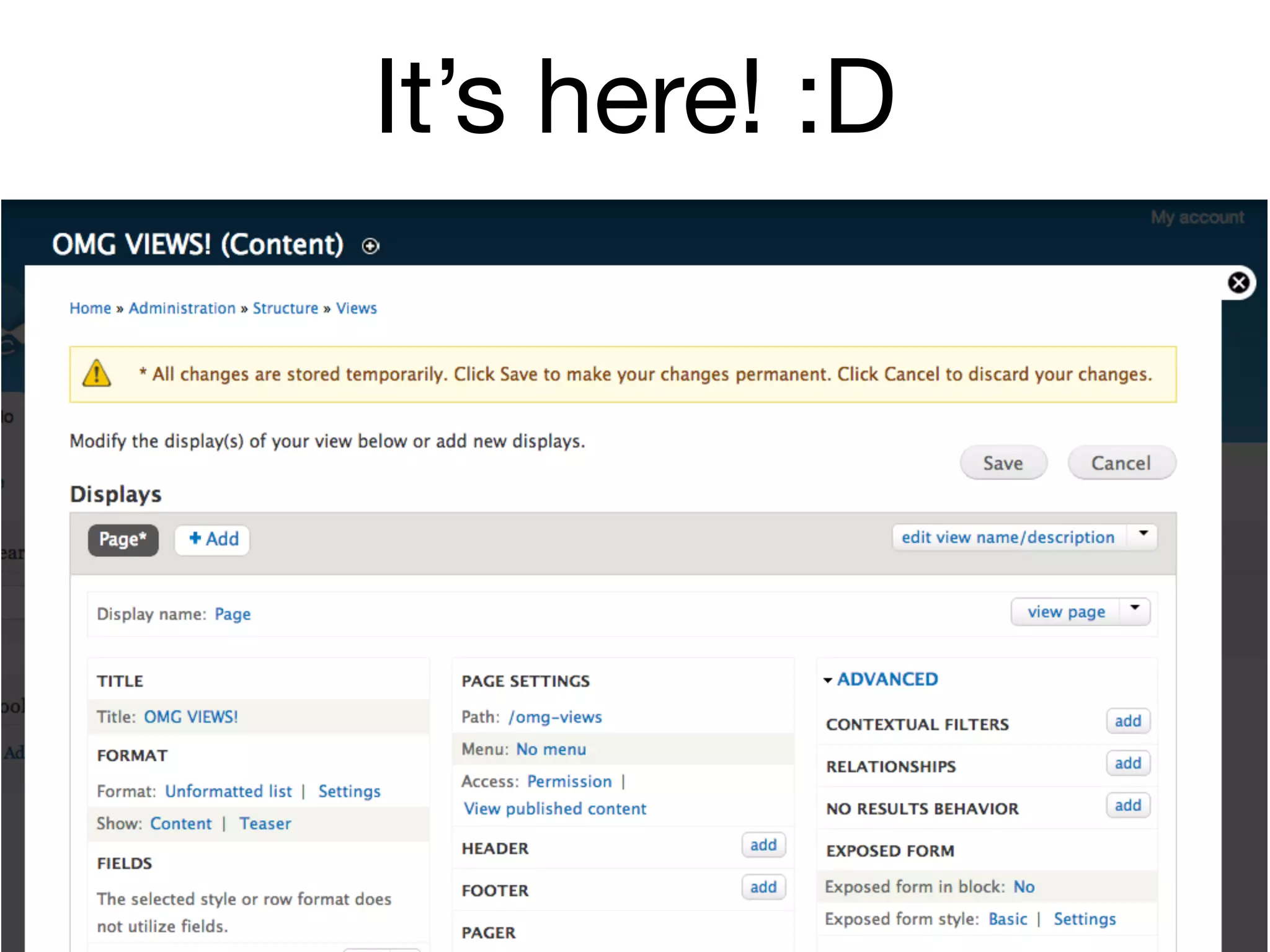Add a no results behavior
Screen dimensions: 1270x952
coord(1128,806)
